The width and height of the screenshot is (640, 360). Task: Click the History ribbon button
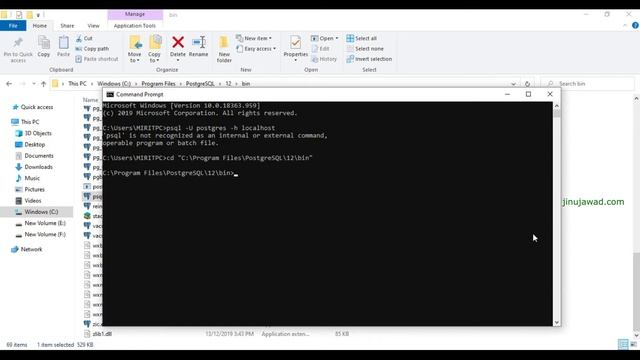(324, 59)
